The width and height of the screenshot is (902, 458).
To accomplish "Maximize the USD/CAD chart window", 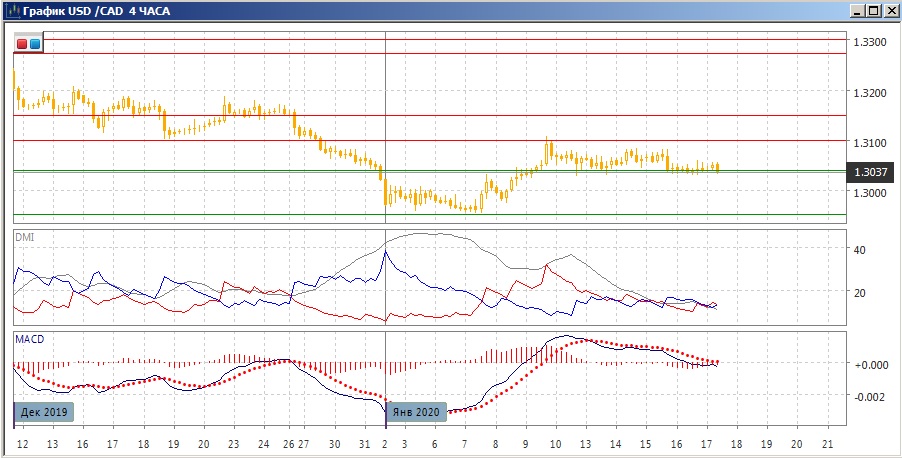I will click(873, 11).
